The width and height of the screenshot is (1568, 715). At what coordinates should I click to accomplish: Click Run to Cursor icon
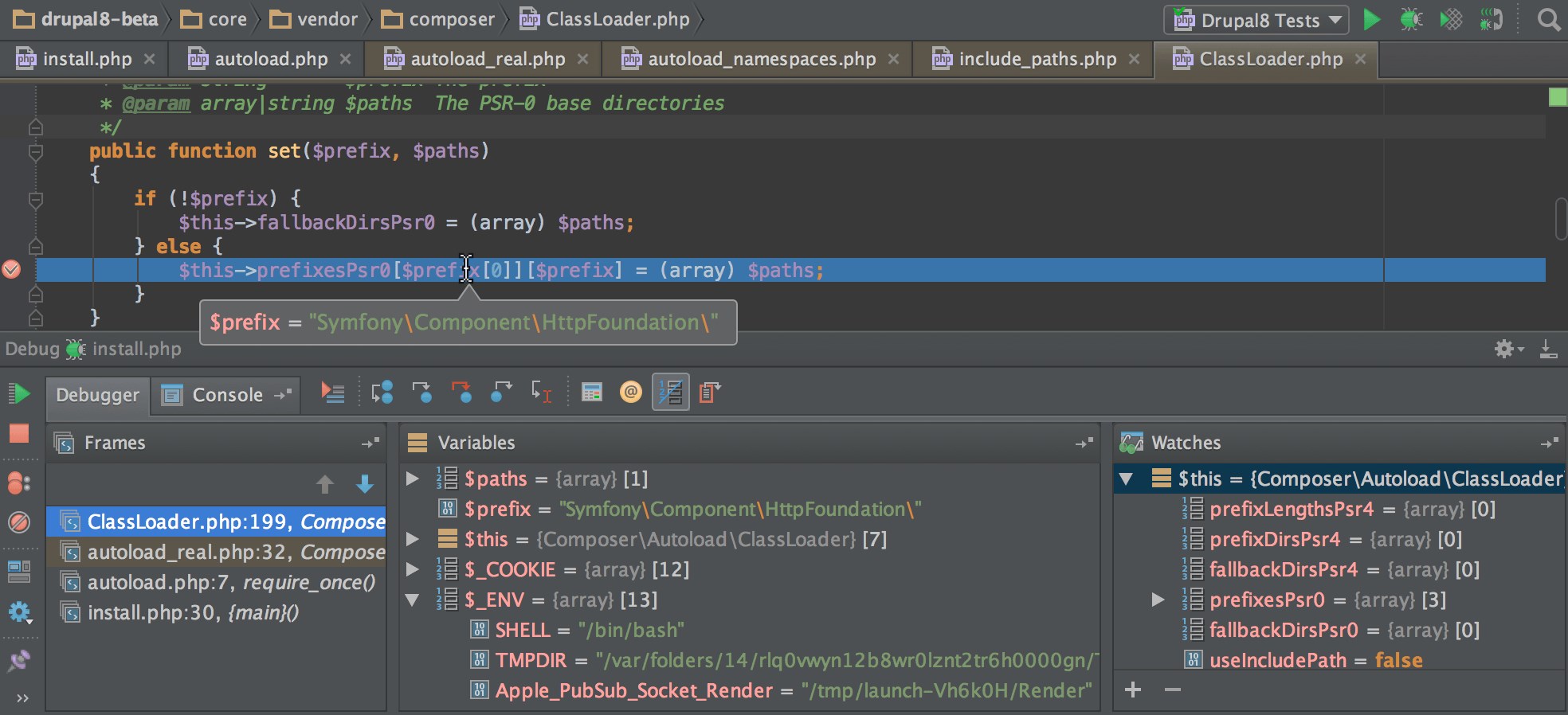[x=542, y=393]
